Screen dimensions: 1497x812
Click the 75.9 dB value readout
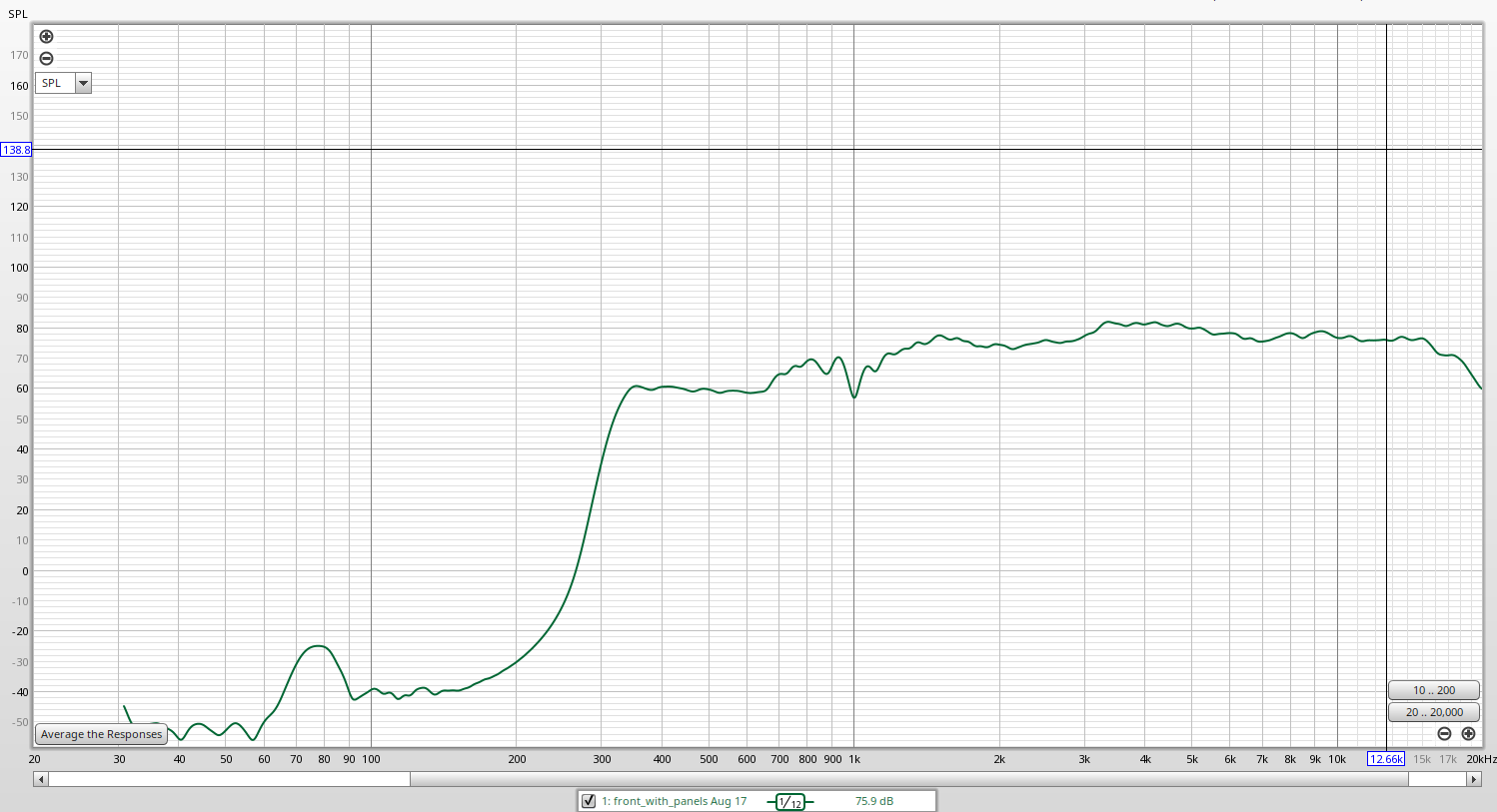(874, 801)
